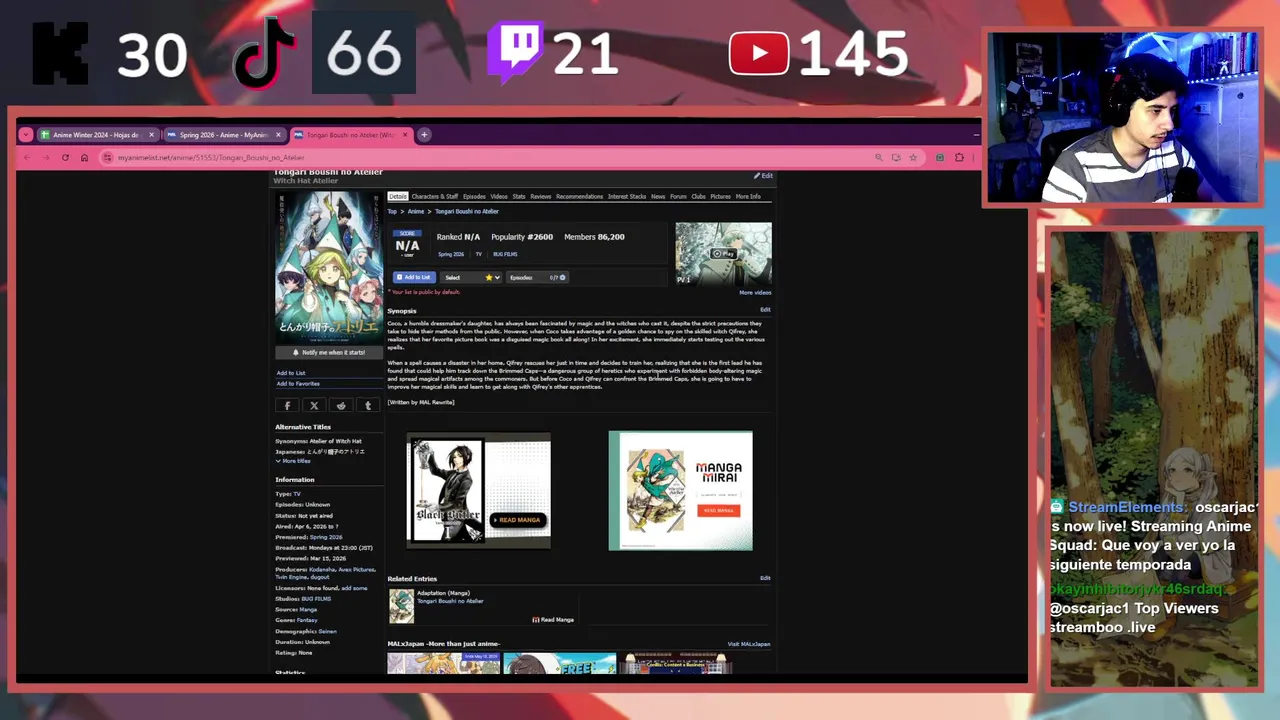The height and width of the screenshot is (720, 1280).
Task: Open the Details tab
Action: [398, 196]
